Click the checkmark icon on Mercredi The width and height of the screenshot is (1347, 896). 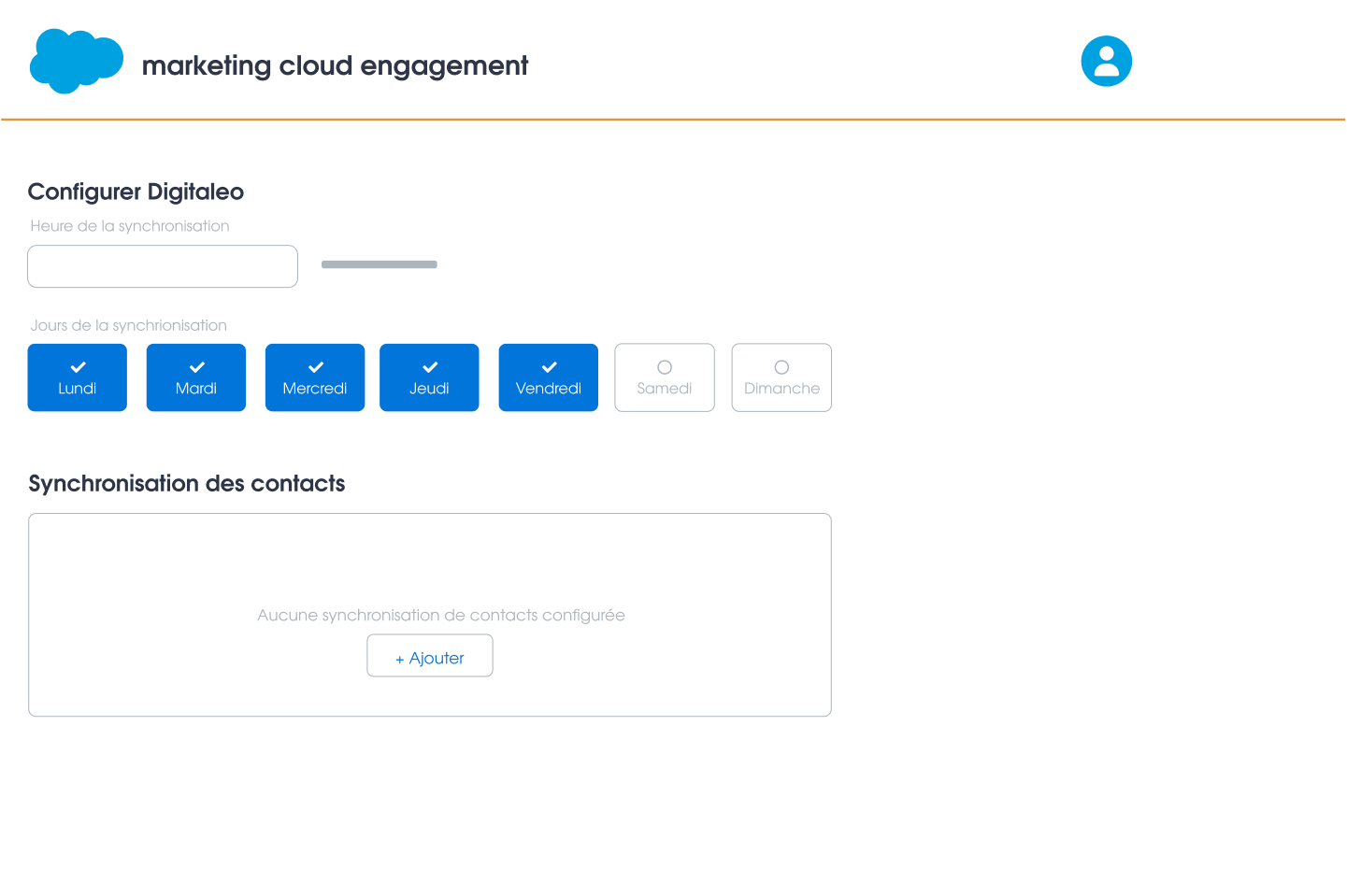pyautogui.click(x=315, y=366)
